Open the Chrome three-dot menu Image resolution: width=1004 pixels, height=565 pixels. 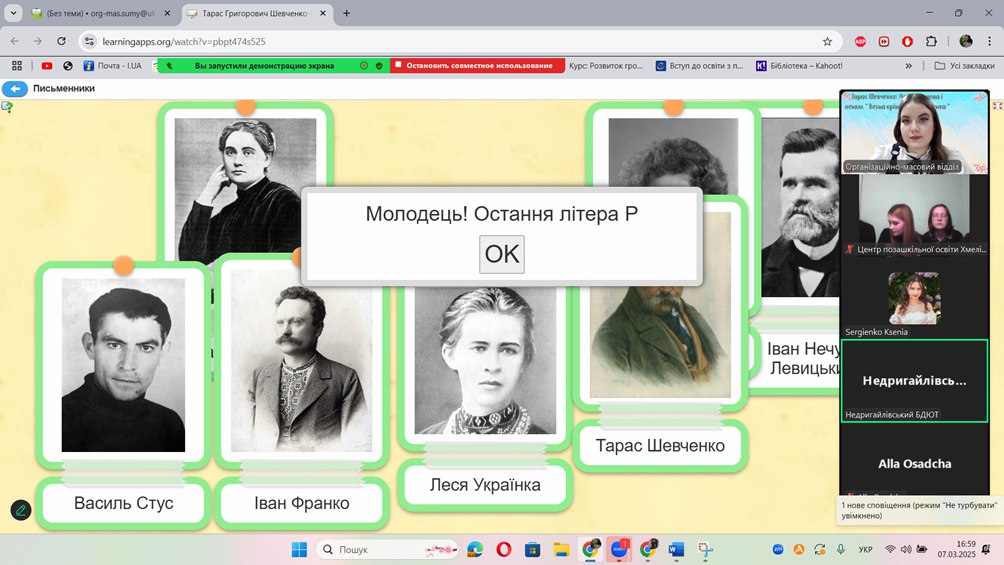(988, 41)
